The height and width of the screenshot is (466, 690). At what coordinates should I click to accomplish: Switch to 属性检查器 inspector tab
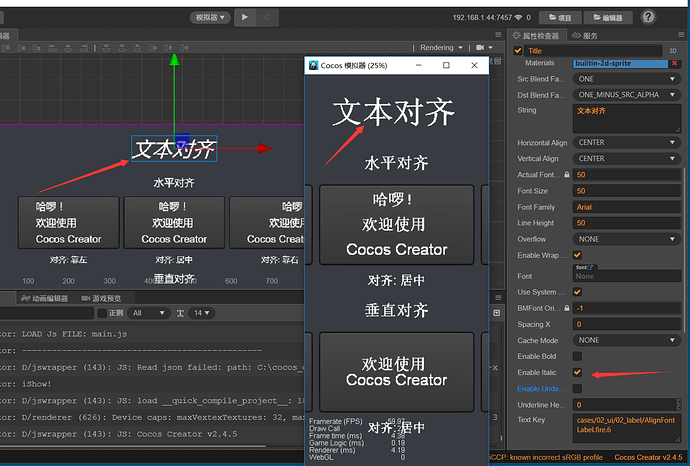tap(536, 36)
